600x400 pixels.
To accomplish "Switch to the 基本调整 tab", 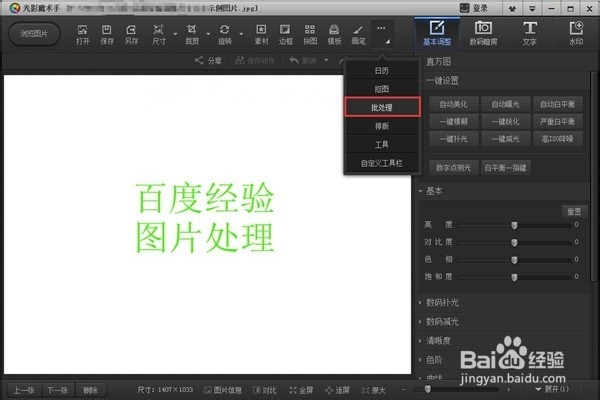I will [x=437, y=34].
